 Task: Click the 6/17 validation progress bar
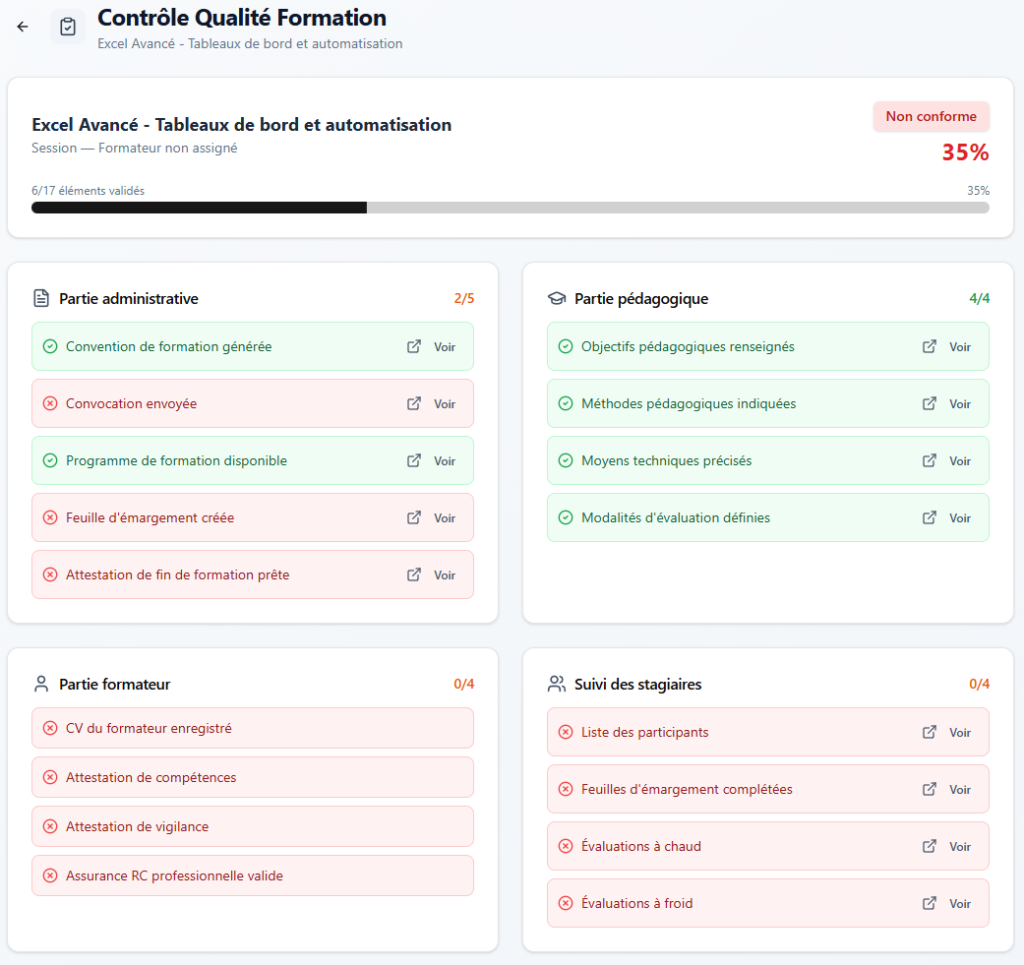(x=510, y=208)
